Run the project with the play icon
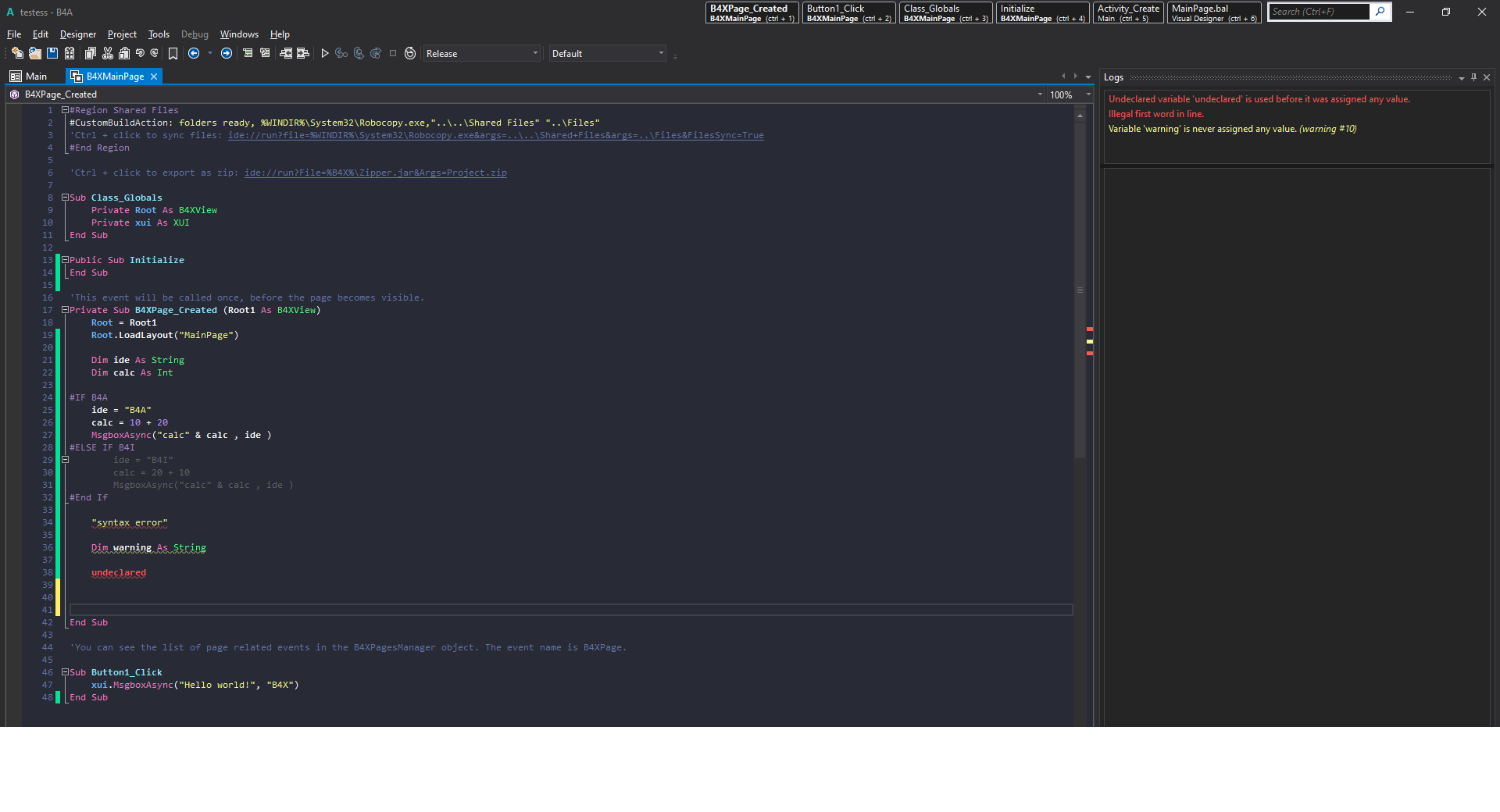1500x812 pixels. tap(325, 53)
